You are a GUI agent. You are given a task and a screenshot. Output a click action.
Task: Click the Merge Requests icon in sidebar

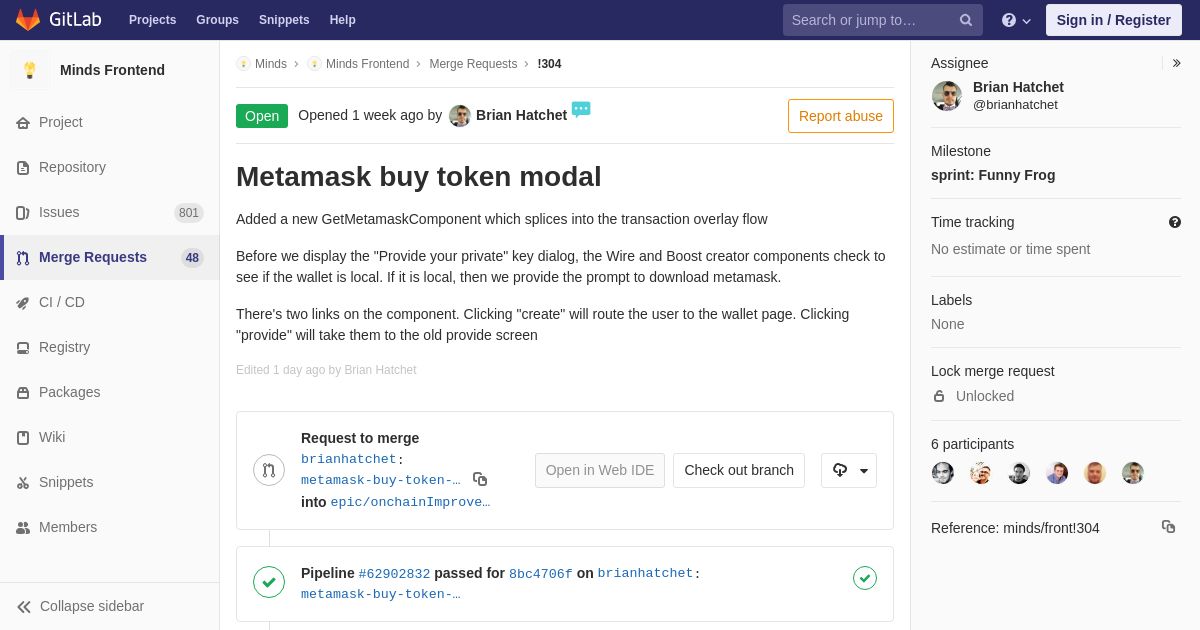pyautogui.click(x=23, y=258)
